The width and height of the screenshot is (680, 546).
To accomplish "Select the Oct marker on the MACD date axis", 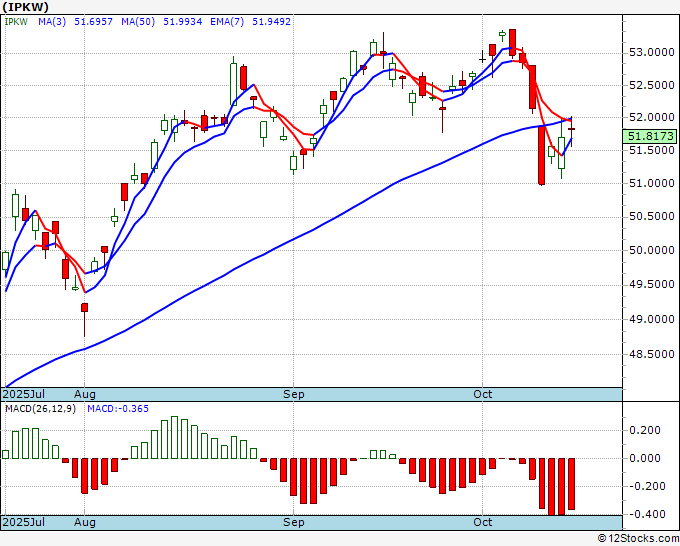I will point(483,522).
